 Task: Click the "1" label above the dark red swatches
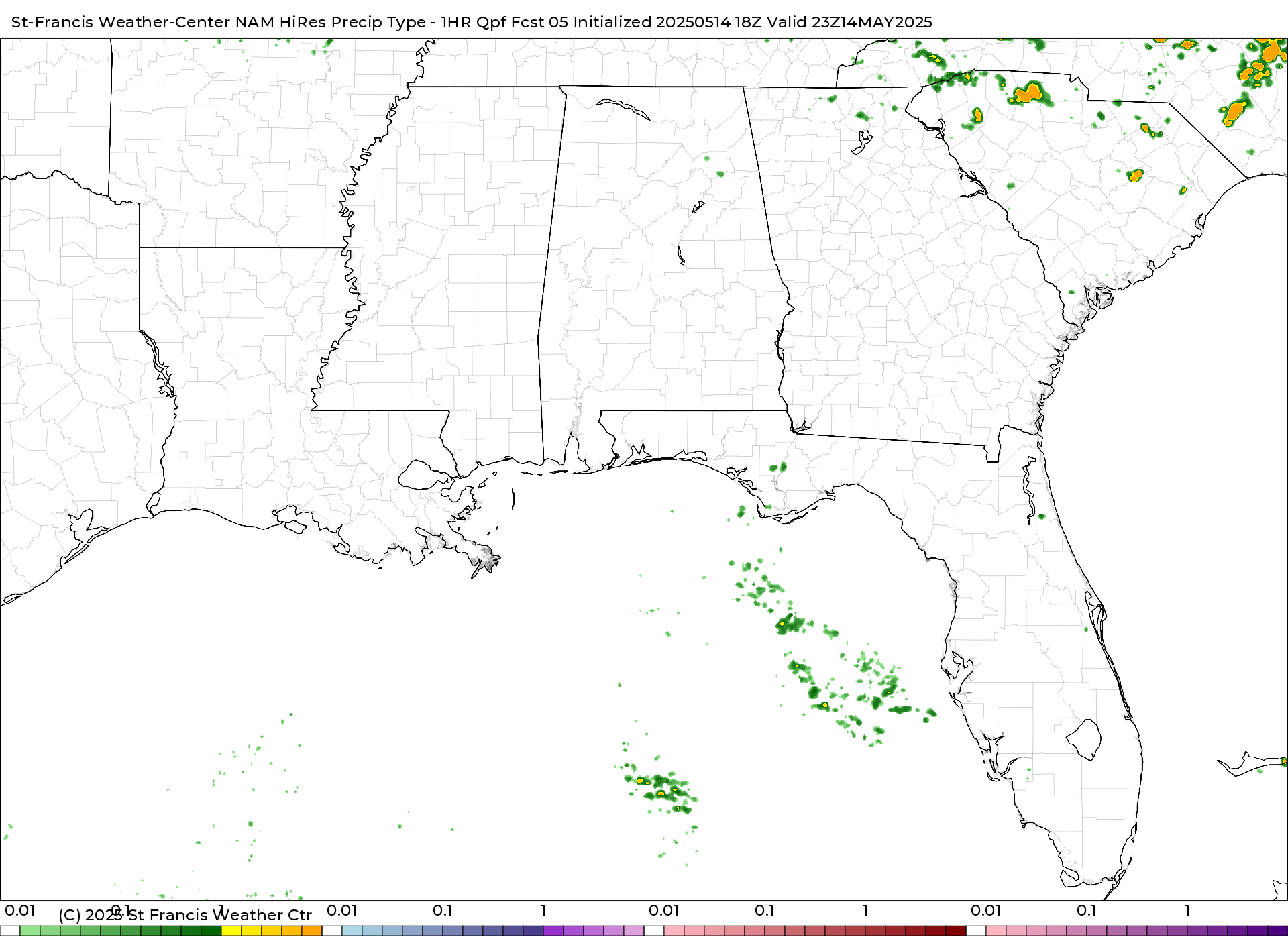pyautogui.click(x=865, y=911)
